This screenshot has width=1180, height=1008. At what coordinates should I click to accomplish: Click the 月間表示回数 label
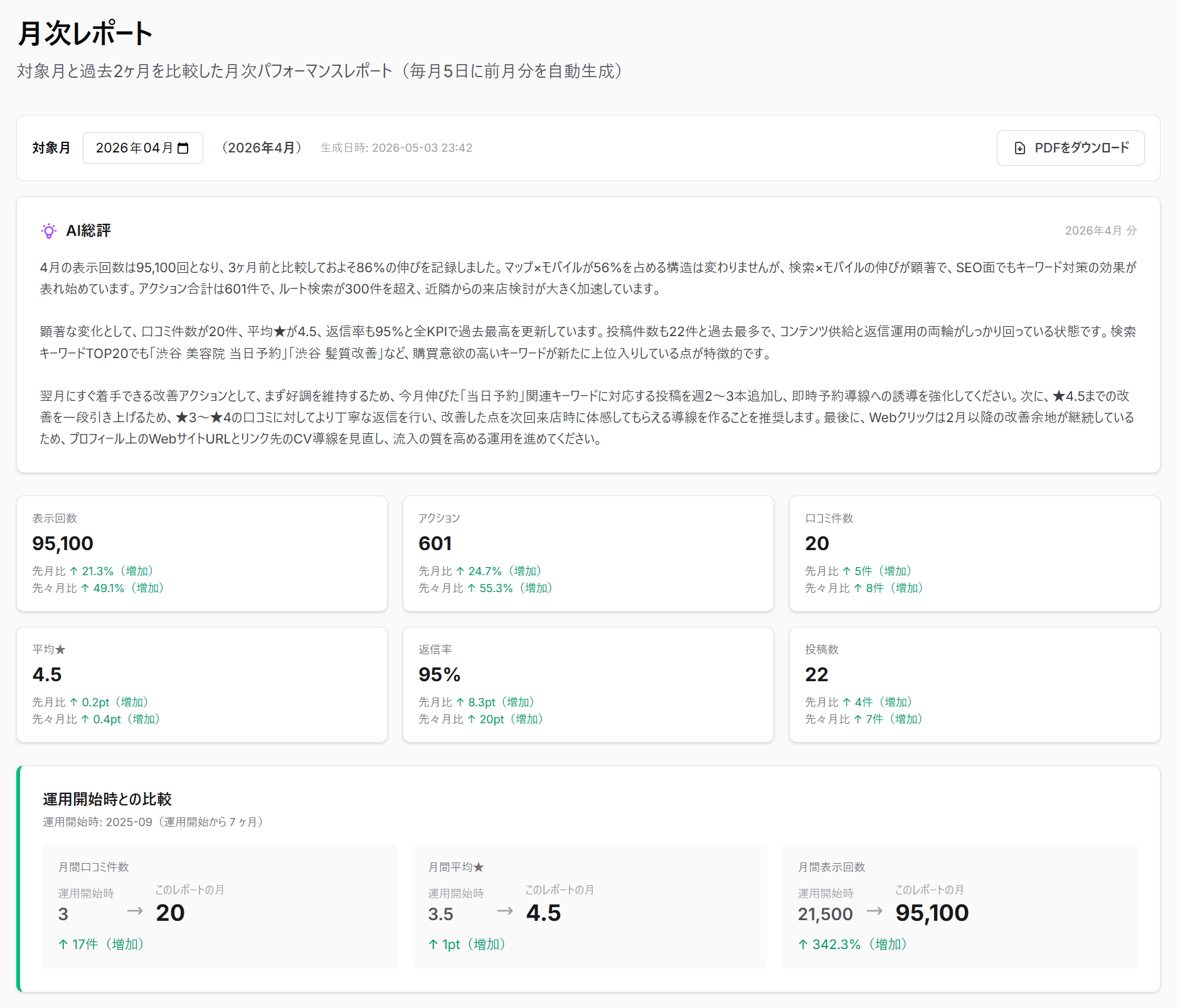click(x=831, y=867)
